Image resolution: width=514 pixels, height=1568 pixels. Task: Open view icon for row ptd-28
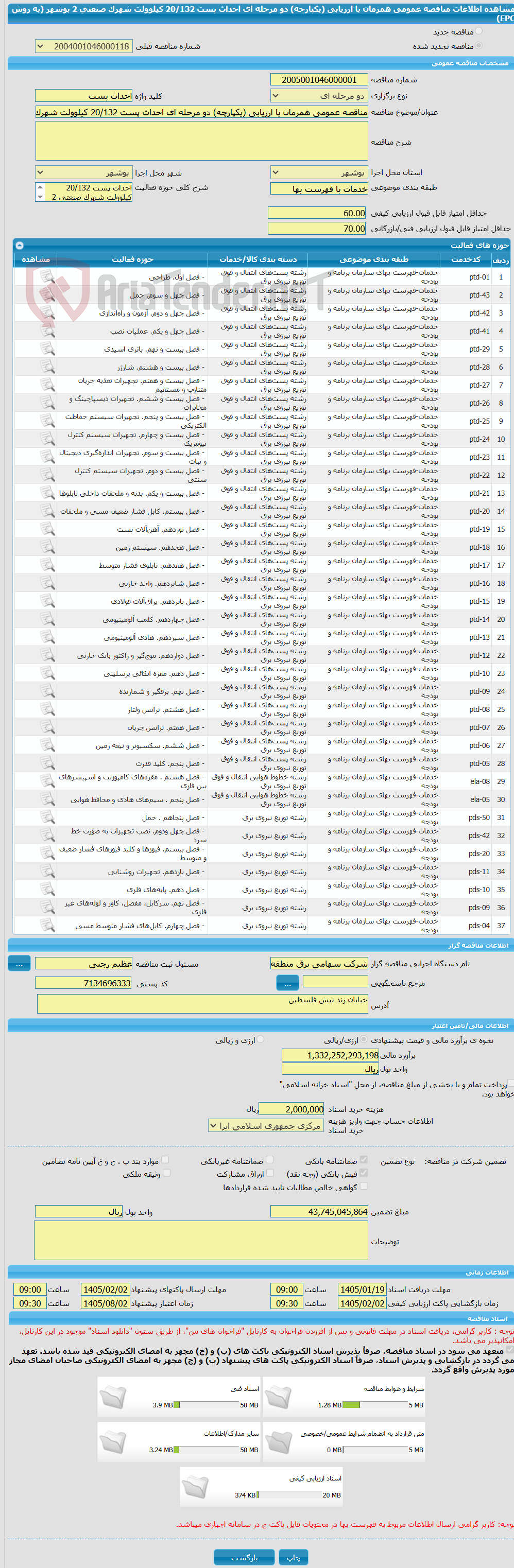pos(47,367)
